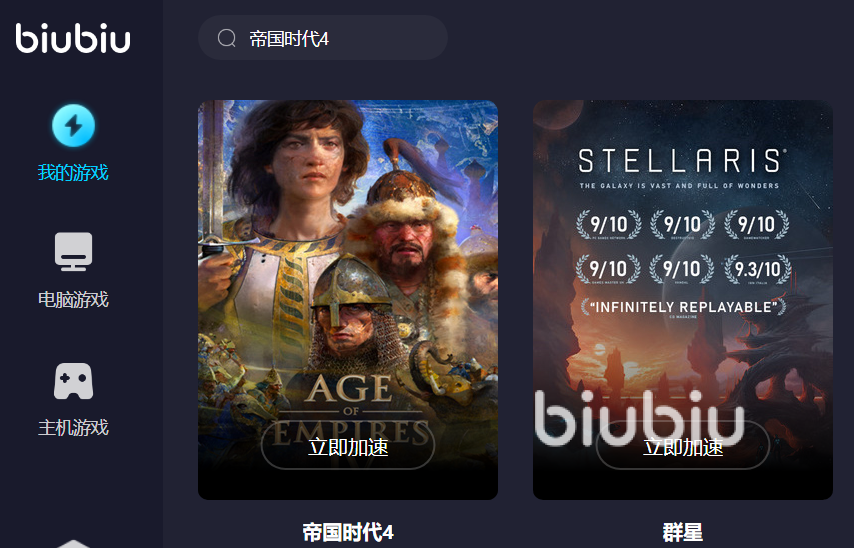Click the 帝国时代4 game title
The height and width of the screenshot is (548, 854).
point(348,532)
